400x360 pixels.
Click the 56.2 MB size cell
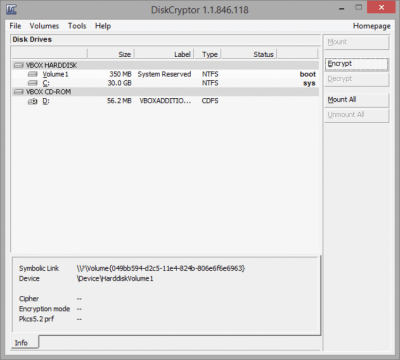pyautogui.click(x=119, y=101)
